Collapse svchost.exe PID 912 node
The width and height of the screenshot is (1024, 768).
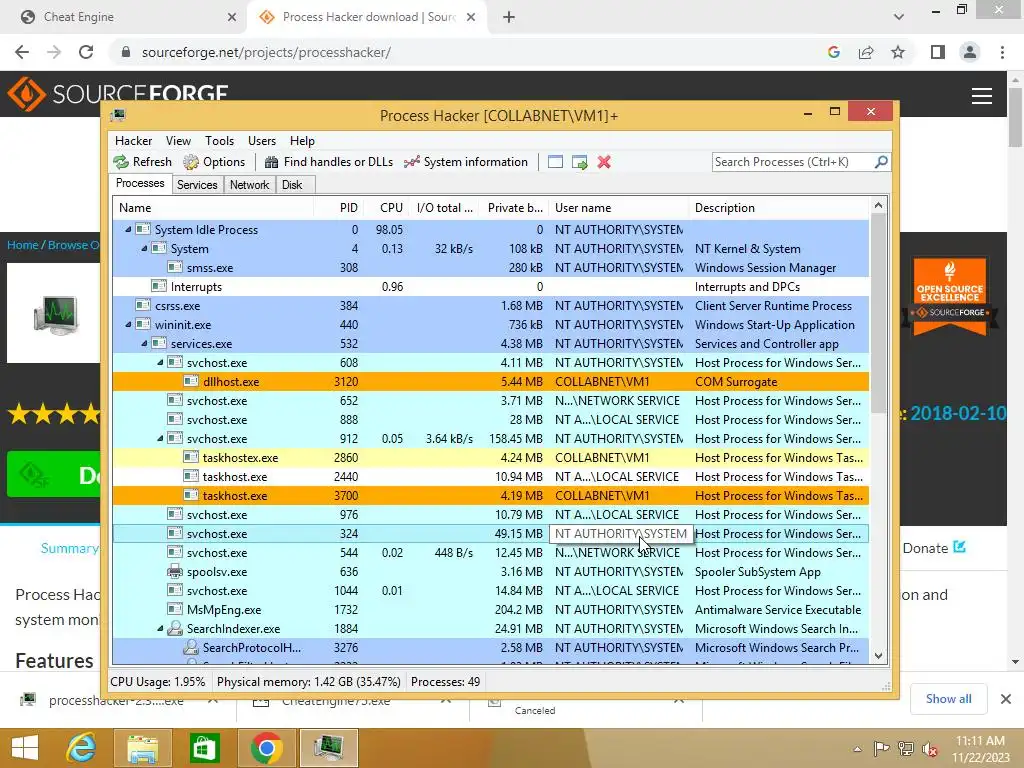click(160, 439)
